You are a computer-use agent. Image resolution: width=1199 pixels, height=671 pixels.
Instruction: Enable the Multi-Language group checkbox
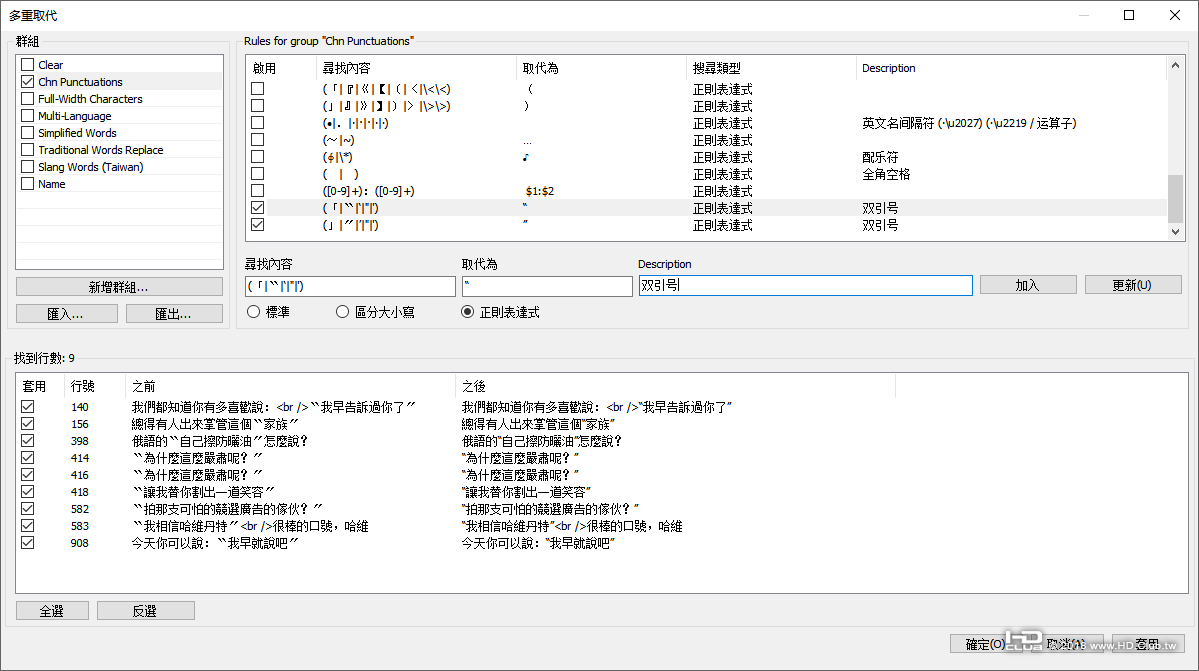[x=28, y=115]
